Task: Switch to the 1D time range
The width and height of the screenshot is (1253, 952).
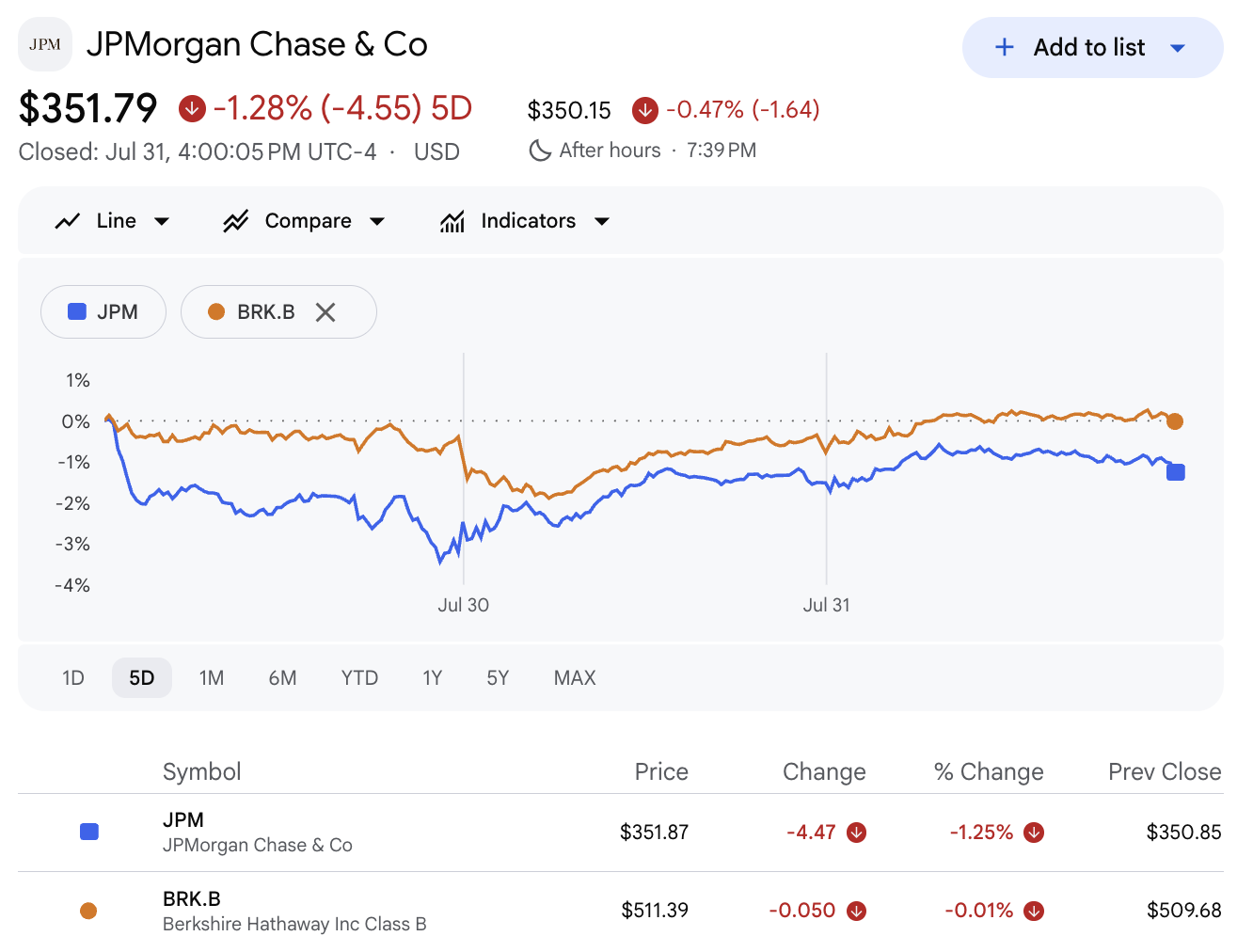Action: pyautogui.click(x=73, y=678)
